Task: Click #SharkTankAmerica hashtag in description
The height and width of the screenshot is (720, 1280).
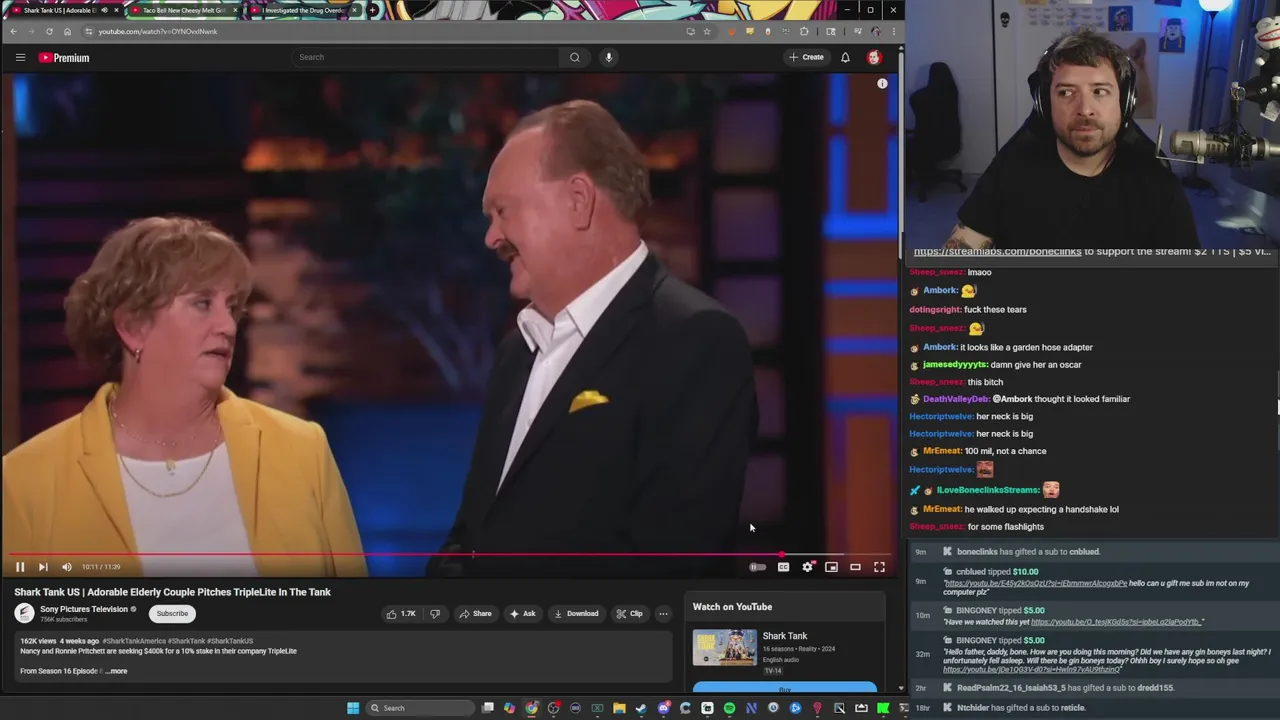Action: (x=134, y=641)
